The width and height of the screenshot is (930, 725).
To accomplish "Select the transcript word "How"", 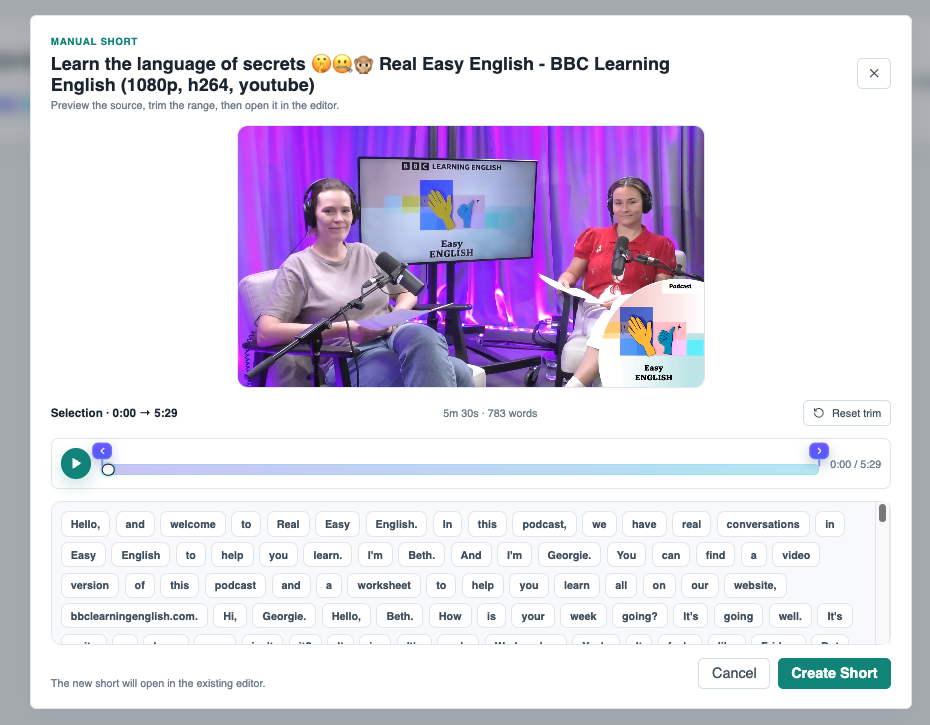I will point(450,616).
